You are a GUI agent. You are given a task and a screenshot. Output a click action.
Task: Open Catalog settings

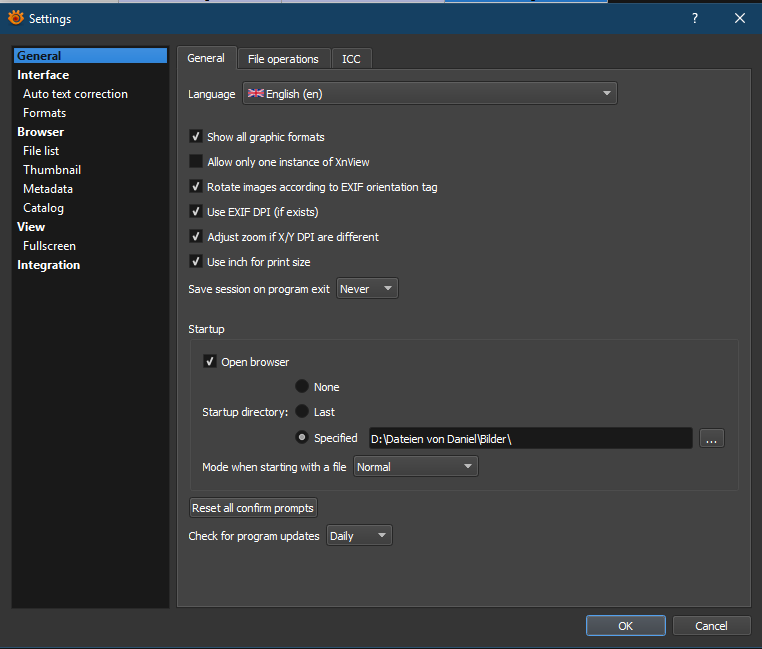click(x=44, y=208)
